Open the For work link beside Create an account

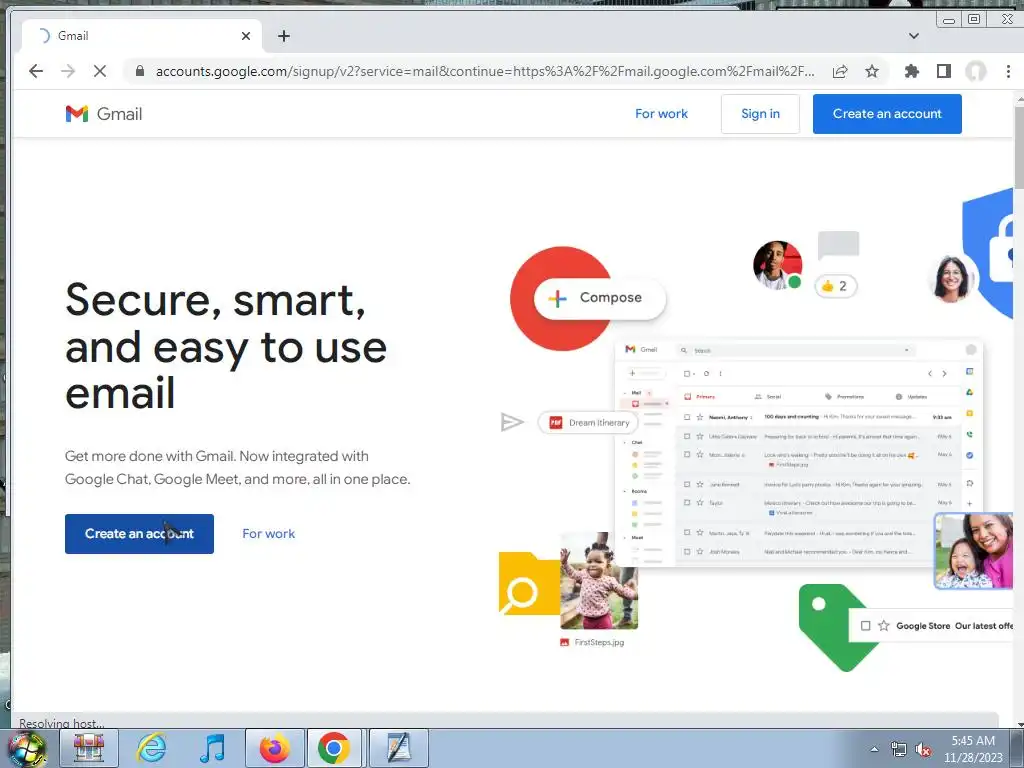coord(268,534)
